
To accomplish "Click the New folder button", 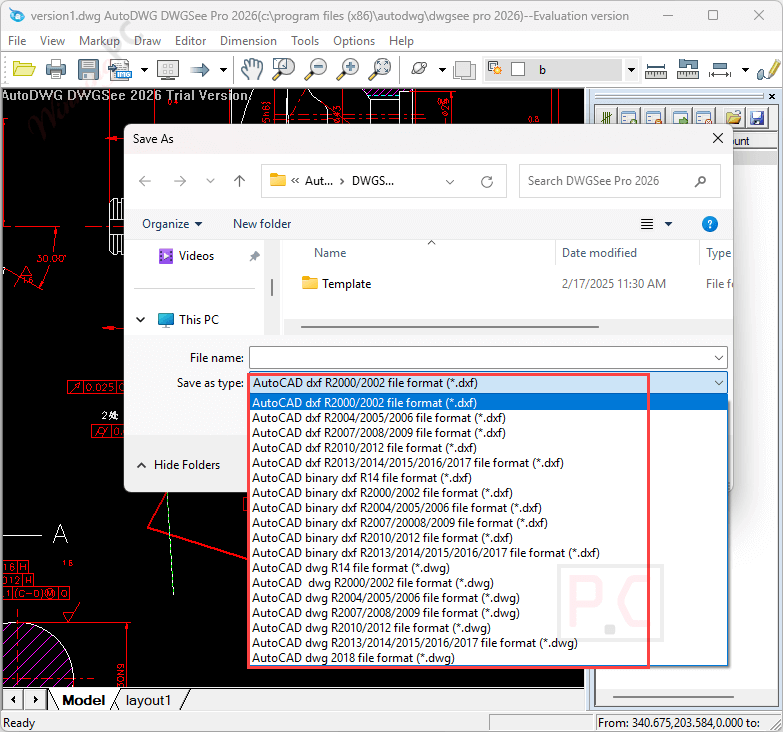I will 262,224.
